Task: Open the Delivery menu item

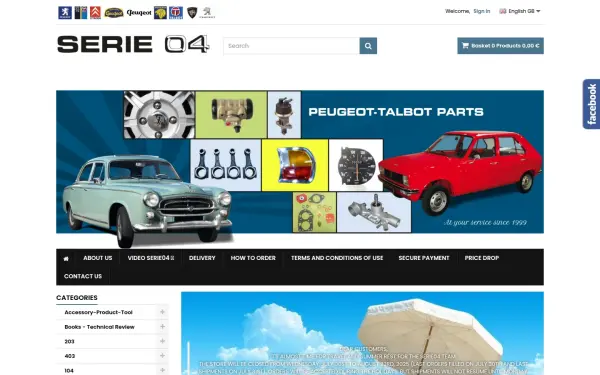Action: 202,258
